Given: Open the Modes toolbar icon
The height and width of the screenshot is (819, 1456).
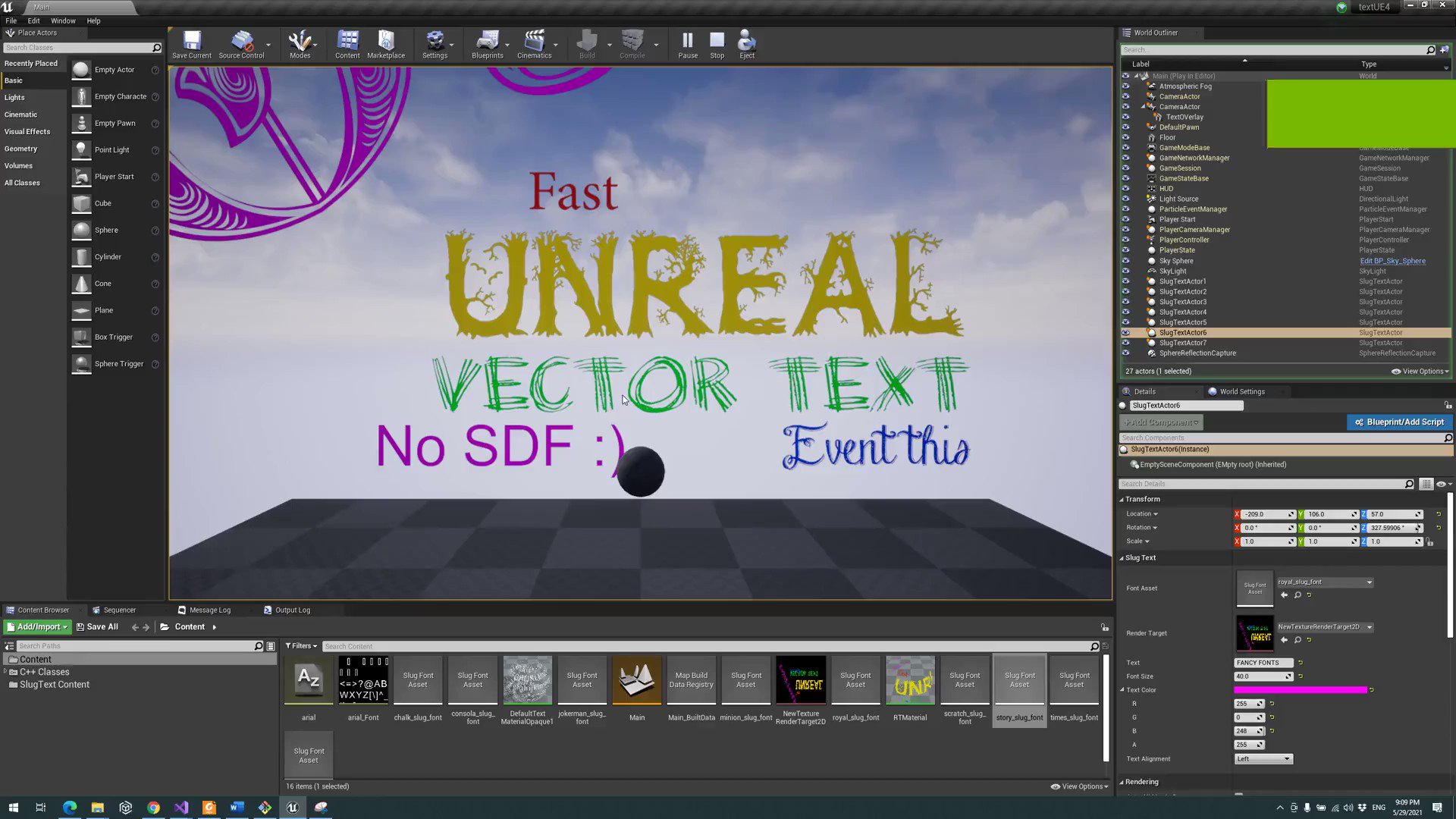Looking at the screenshot, I should 300,43.
